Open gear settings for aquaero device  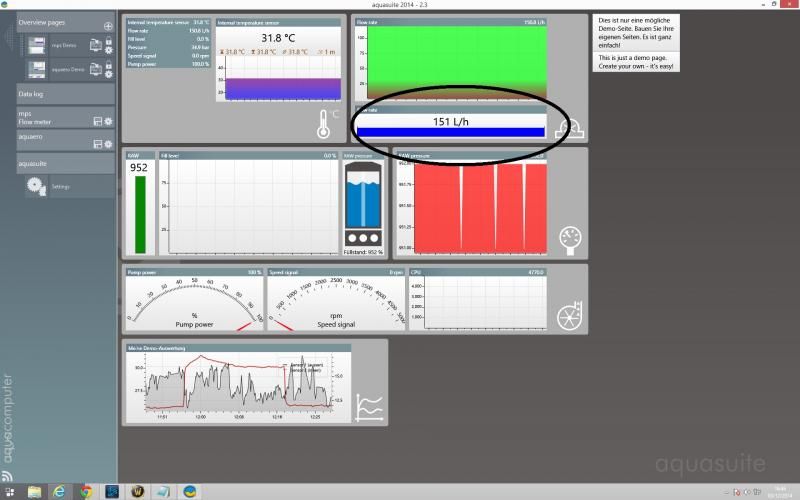[108, 144]
